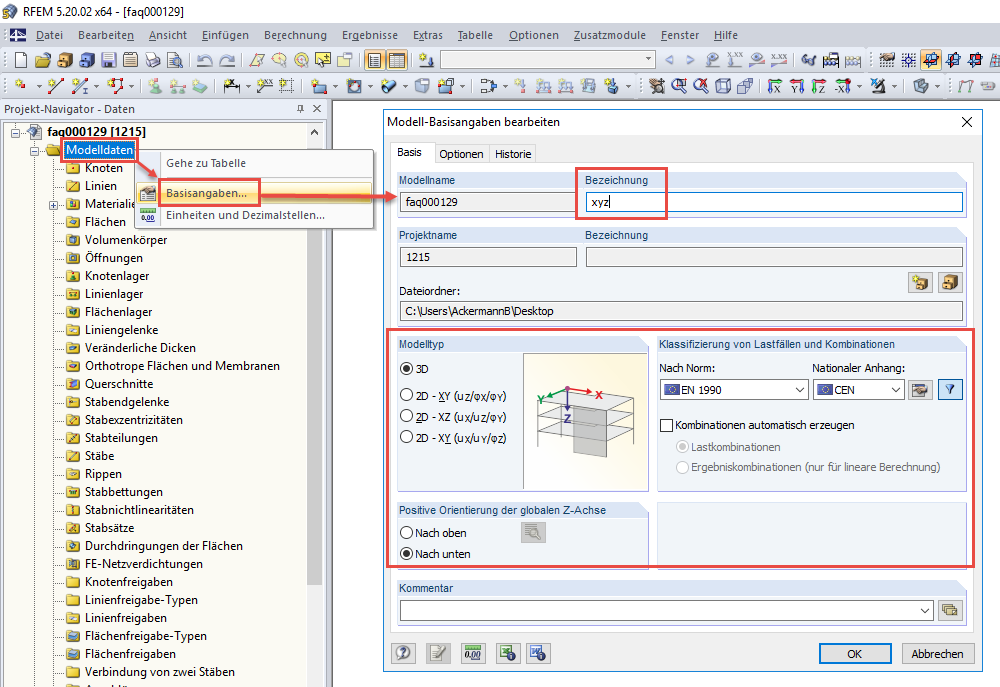Toggle the Project Navigator panel toolbar button
Viewport: 1000px width, 687px height.
coord(374,60)
